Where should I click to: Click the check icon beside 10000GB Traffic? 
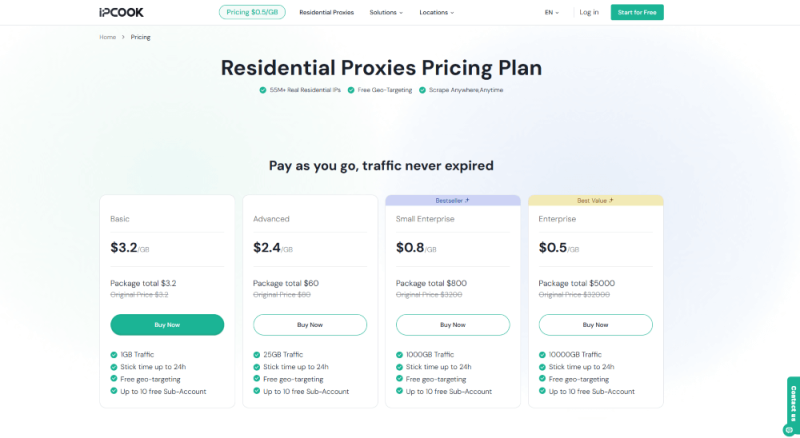tap(543, 354)
